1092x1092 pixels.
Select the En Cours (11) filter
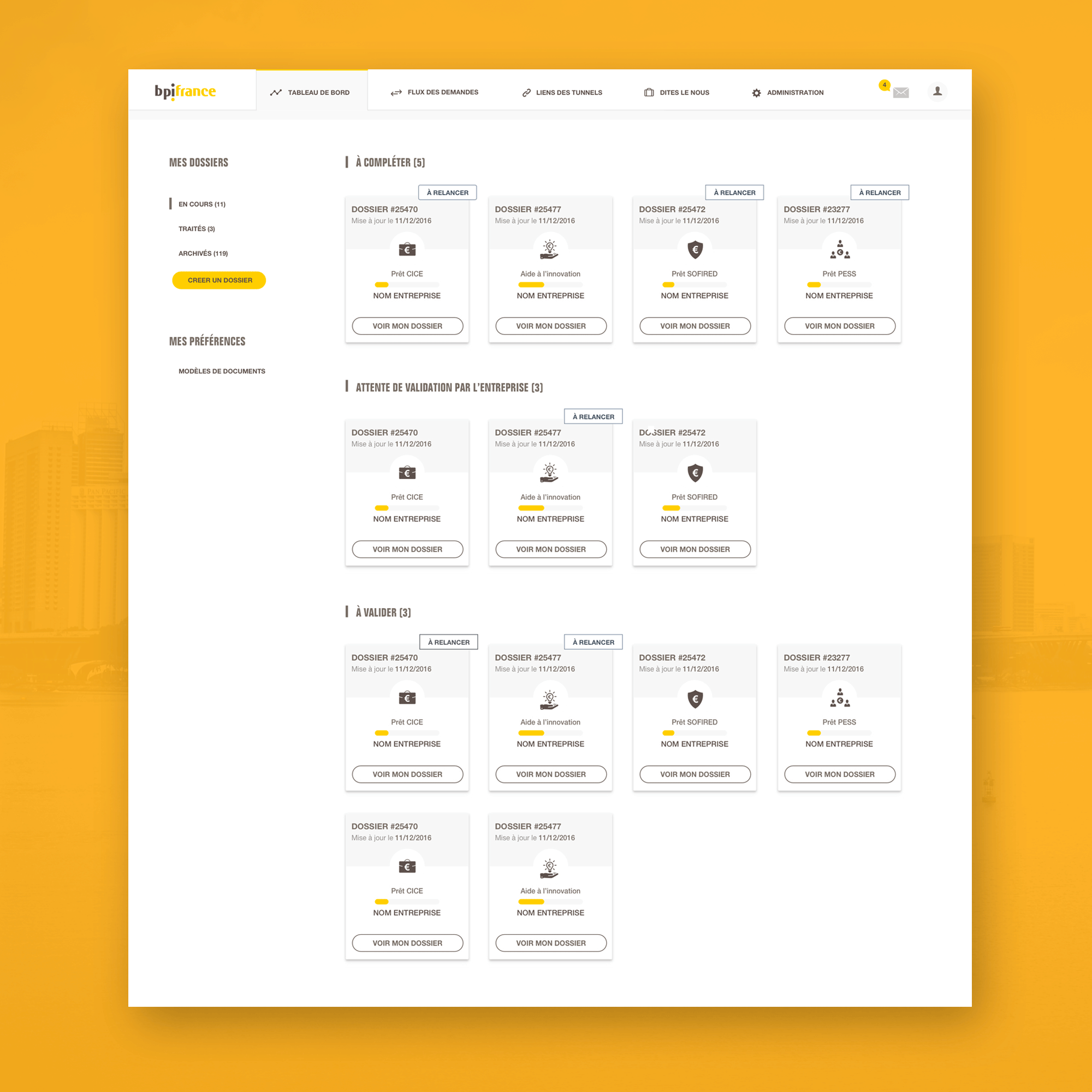(202, 204)
